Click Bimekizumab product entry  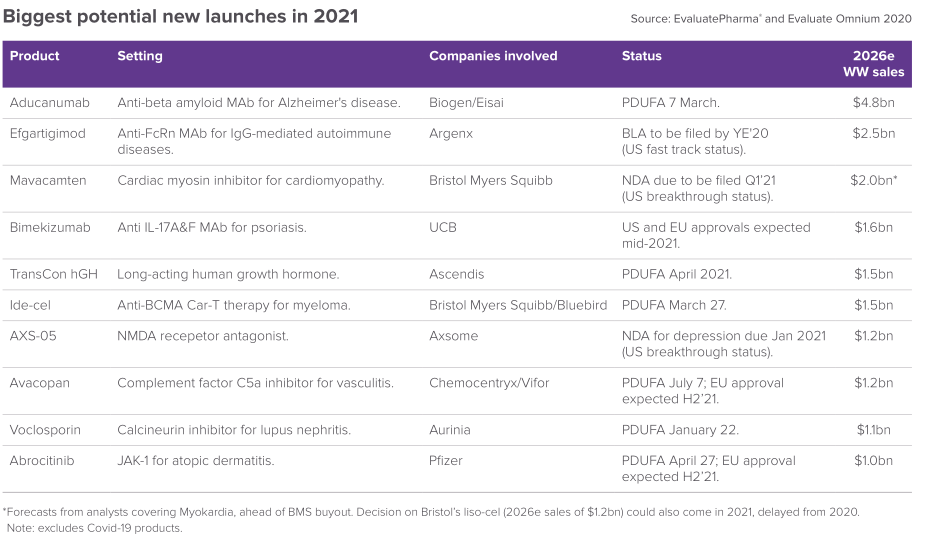(50, 227)
